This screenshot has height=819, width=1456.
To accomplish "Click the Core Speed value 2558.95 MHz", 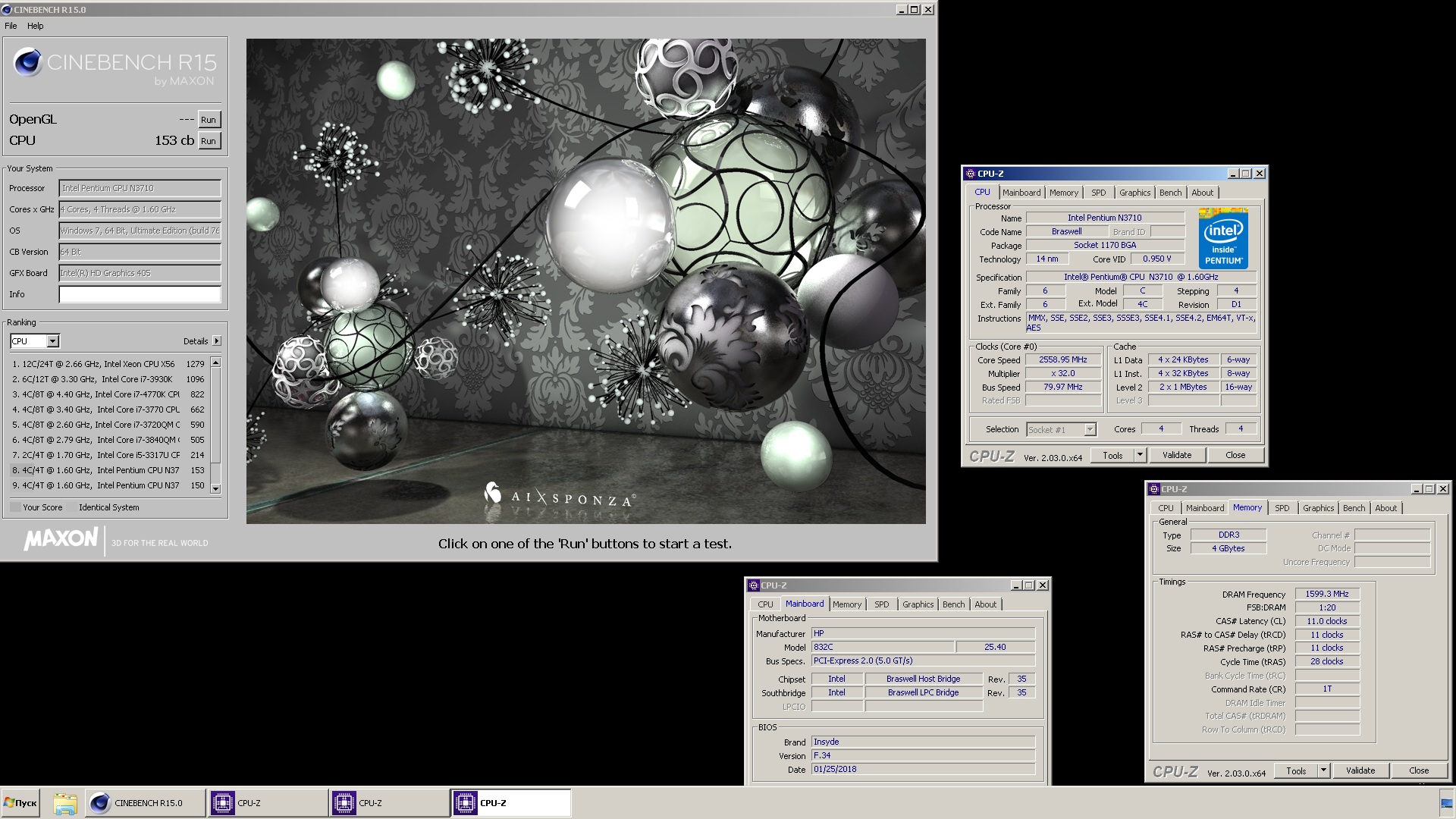I will [x=1063, y=360].
